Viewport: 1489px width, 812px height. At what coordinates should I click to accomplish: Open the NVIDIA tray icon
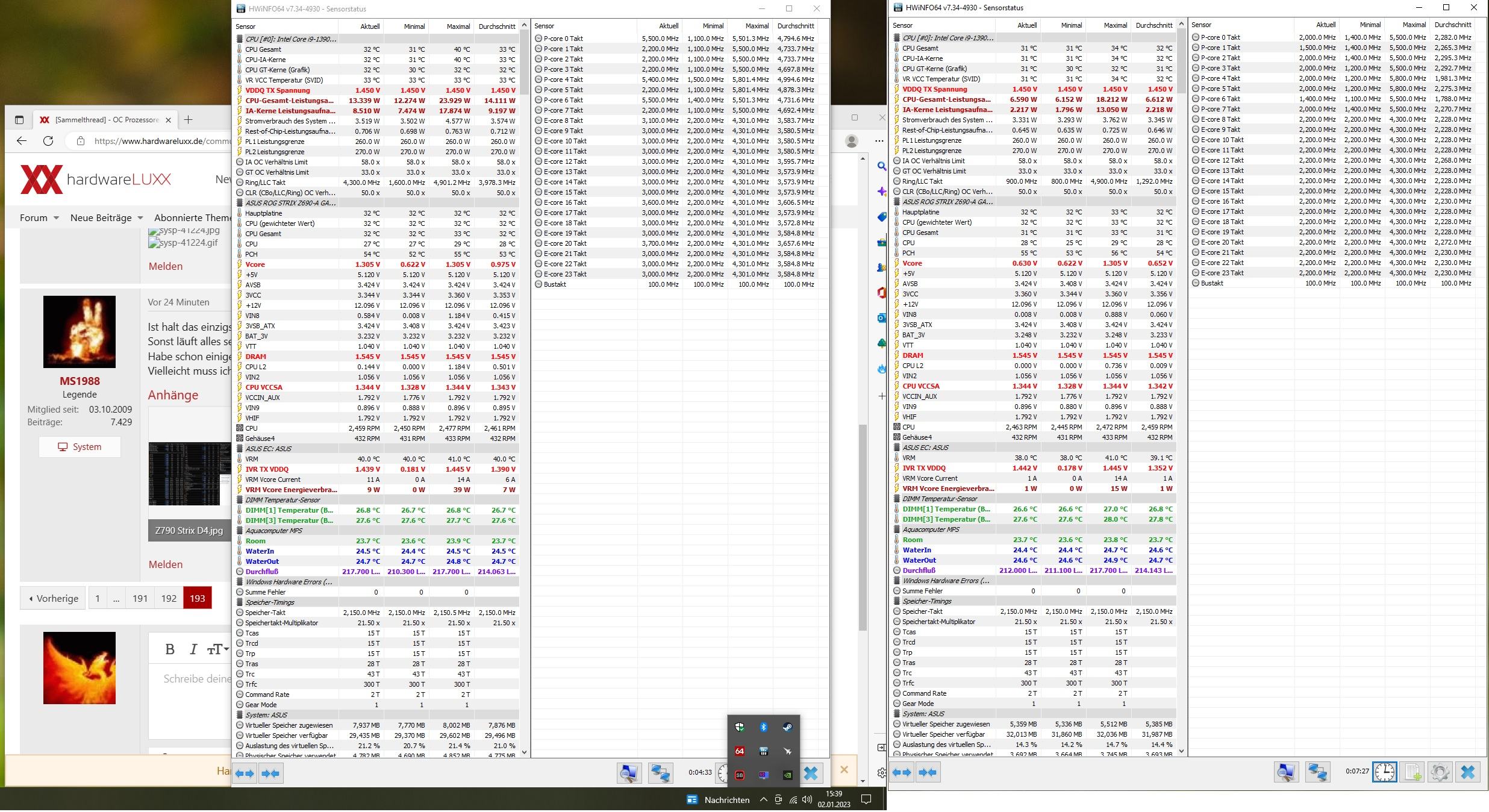[x=787, y=775]
